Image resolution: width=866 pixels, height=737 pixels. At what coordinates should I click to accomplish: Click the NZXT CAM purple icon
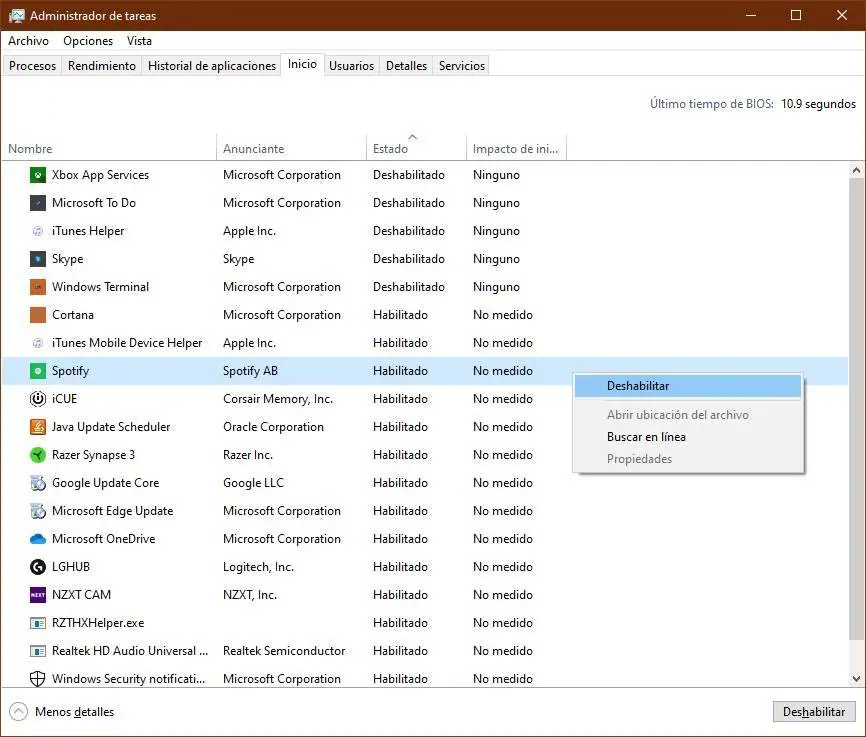pos(38,595)
